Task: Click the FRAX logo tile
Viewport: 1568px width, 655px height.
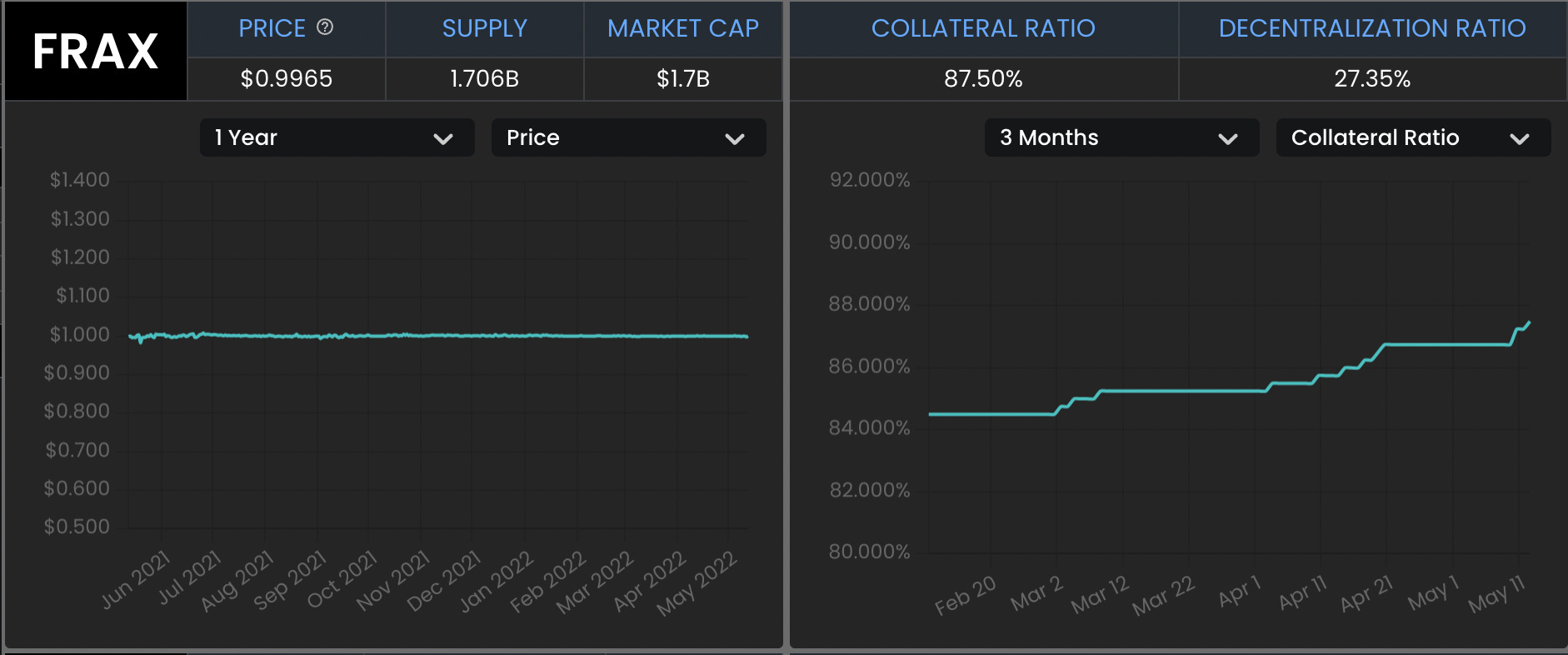Action: tap(95, 51)
